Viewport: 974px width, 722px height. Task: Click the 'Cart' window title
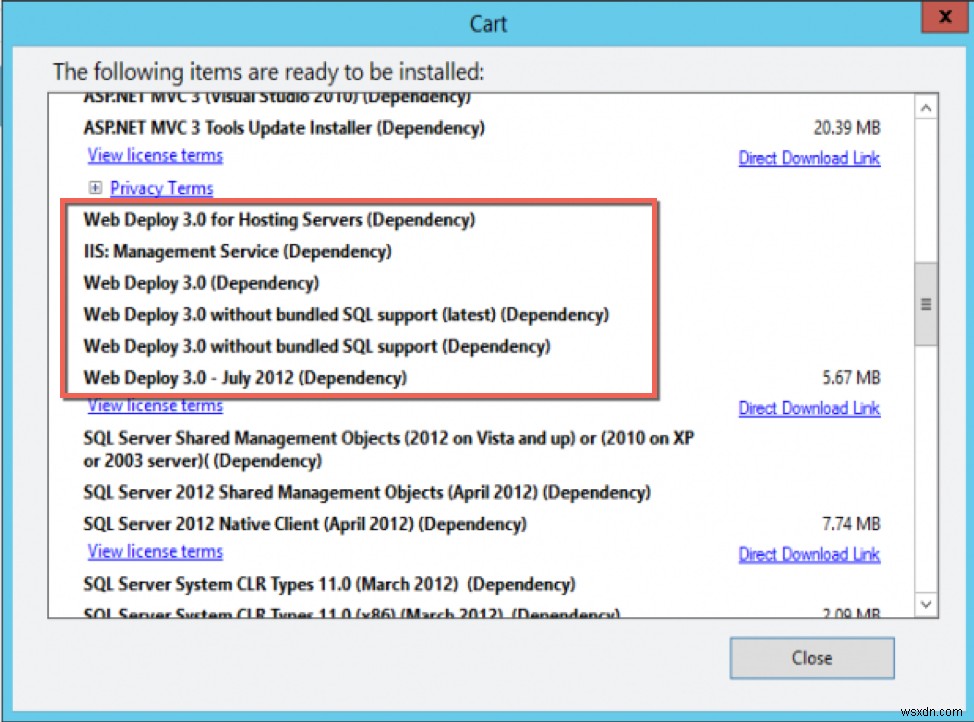488,24
